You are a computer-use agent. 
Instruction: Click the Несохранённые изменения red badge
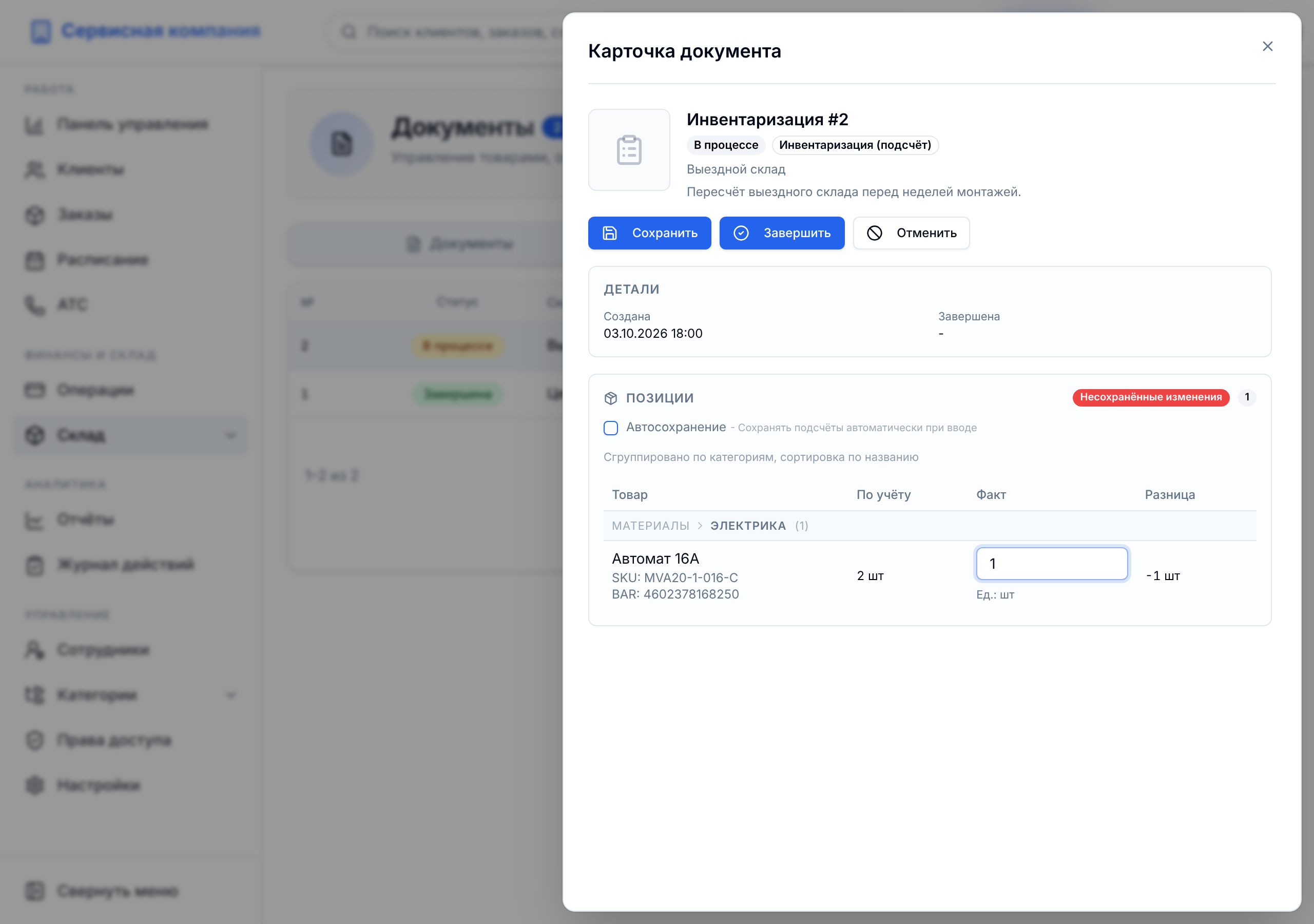[x=1151, y=397]
